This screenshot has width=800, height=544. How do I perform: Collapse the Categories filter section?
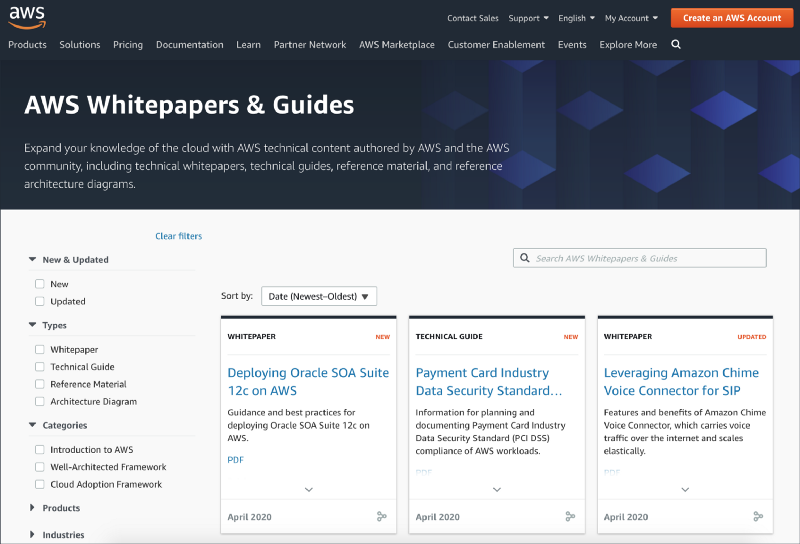coord(33,425)
